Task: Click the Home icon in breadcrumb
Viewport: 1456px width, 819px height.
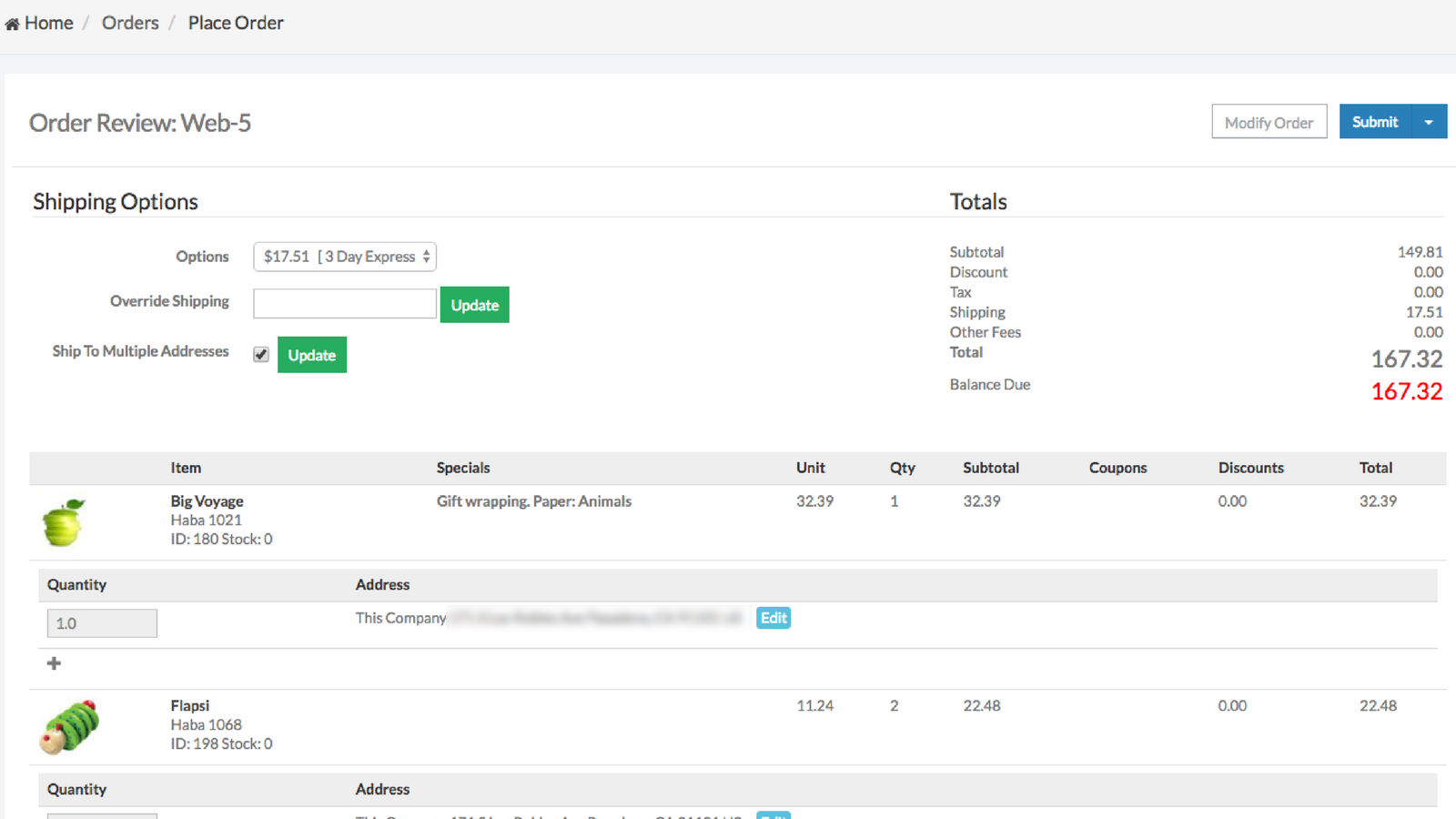Action: click(12, 25)
